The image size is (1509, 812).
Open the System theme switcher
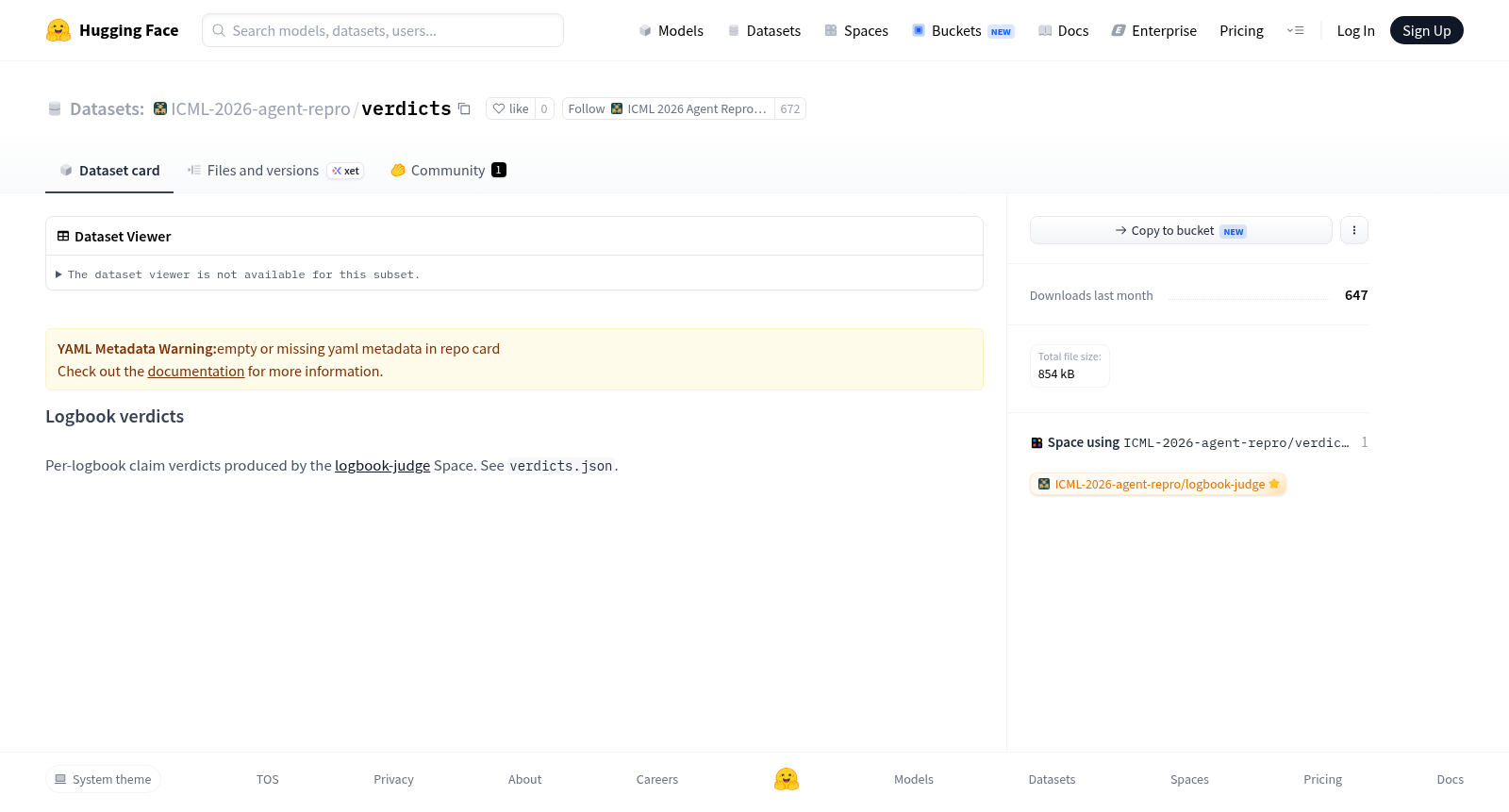[x=103, y=779]
